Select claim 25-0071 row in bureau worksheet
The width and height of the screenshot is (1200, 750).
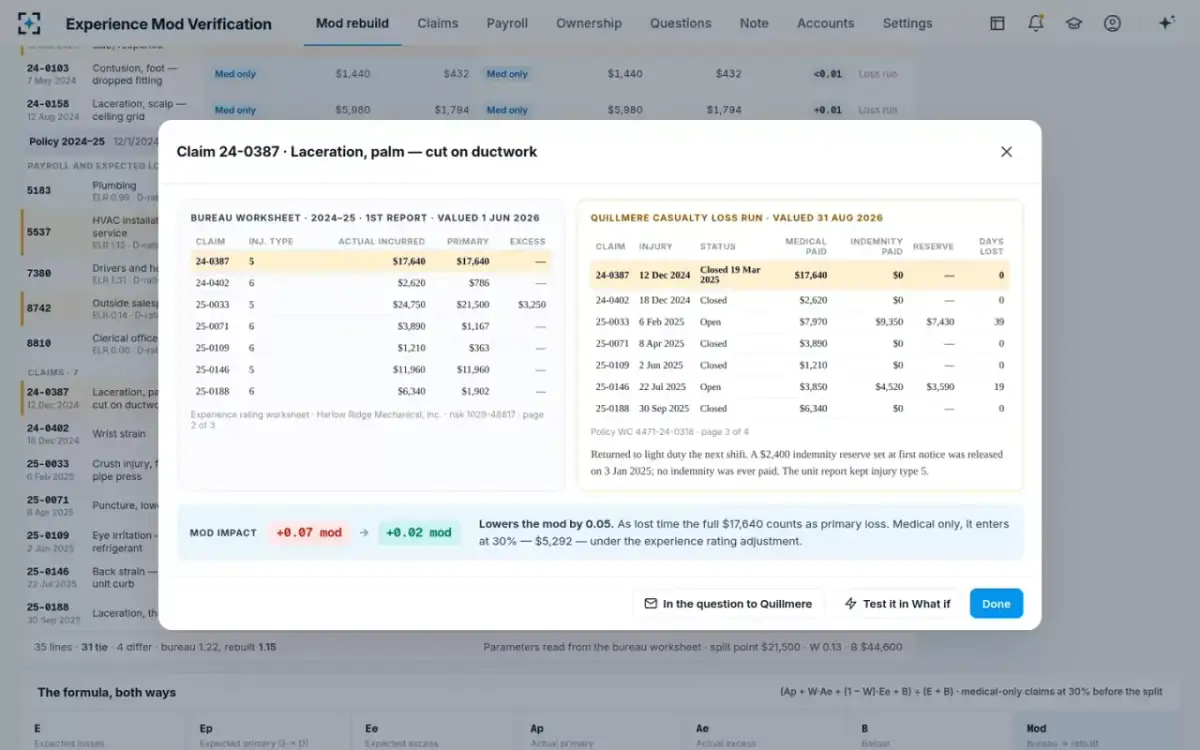[371, 326]
